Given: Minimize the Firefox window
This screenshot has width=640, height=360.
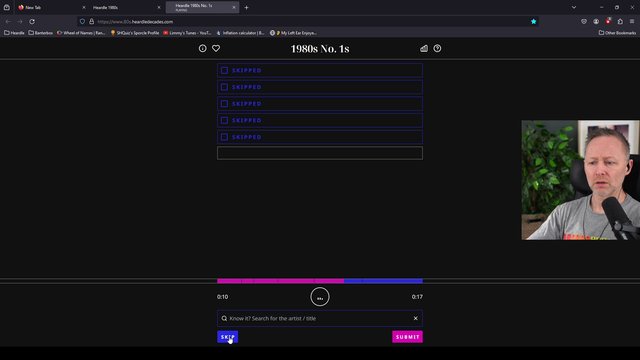Looking at the screenshot, I should [x=601, y=7].
